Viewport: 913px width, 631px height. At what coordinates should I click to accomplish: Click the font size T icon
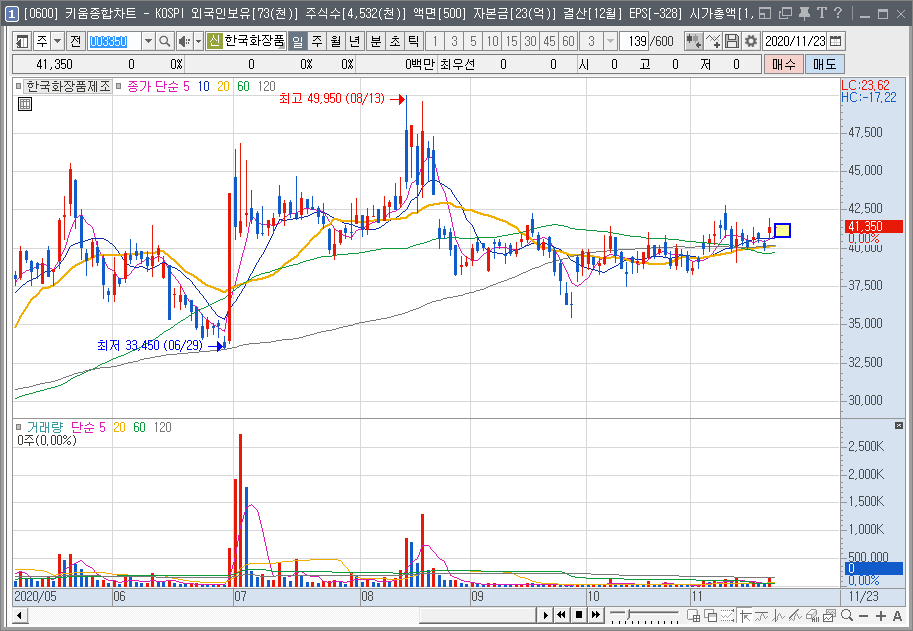[822, 13]
